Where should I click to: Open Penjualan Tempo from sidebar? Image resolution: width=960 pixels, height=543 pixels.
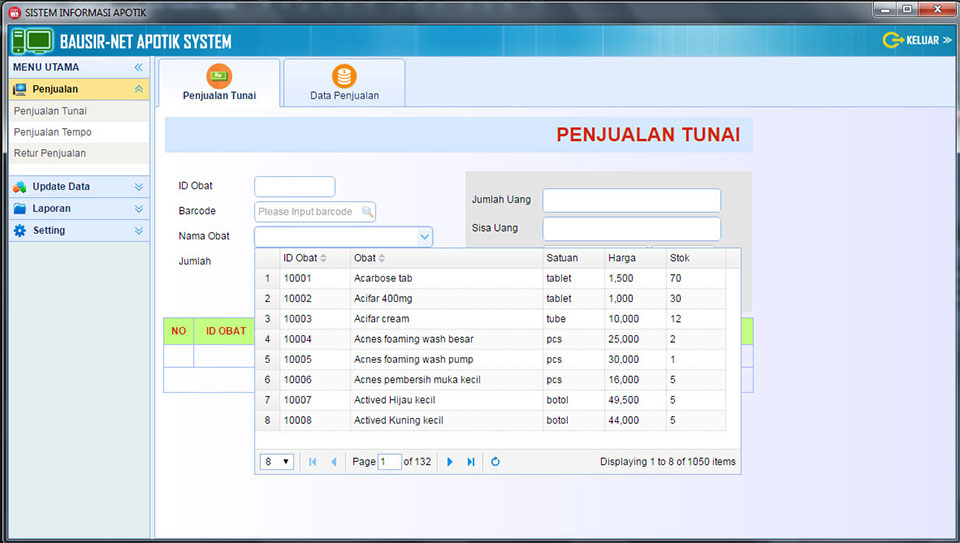[x=53, y=132]
